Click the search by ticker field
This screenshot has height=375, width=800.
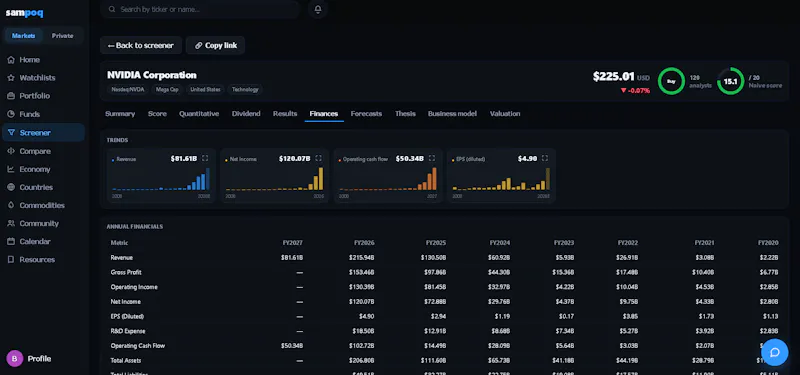click(199, 9)
